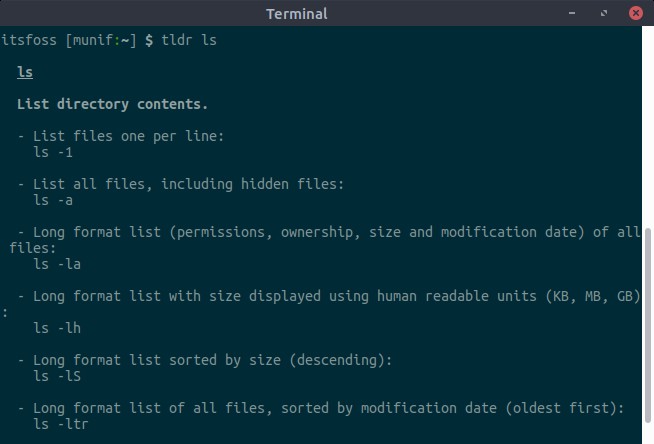Click the 'tldr ls' command text
654x444 pixels.
pyautogui.click(x=189, y=40)
